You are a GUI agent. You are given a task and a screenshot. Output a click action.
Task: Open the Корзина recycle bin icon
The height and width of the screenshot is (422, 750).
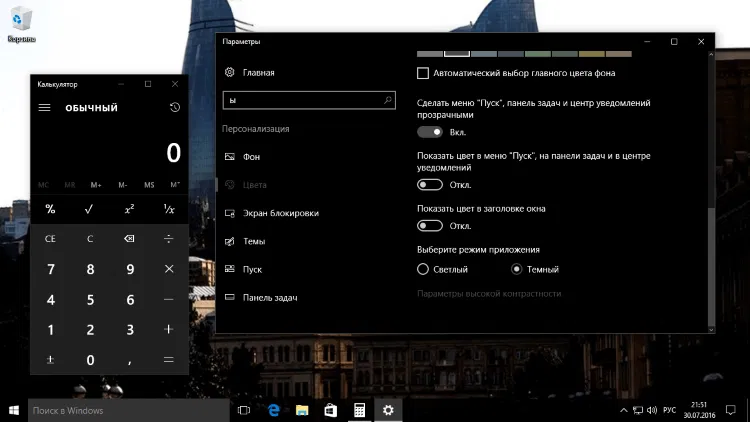tap(20, 20)
